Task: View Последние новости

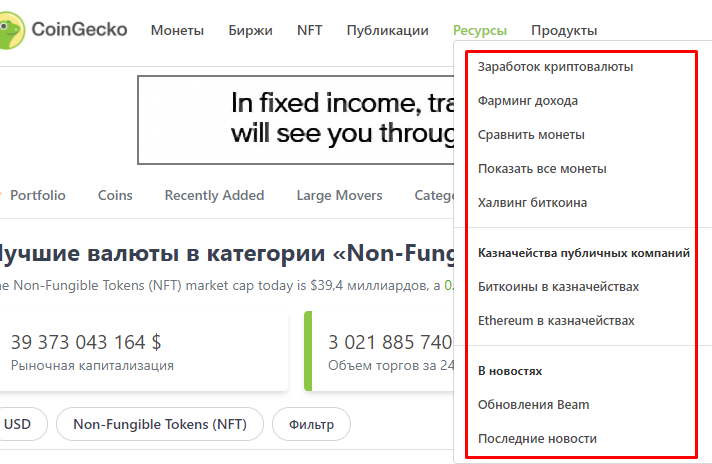Action: pyautogui.click(x=537, y=439)
